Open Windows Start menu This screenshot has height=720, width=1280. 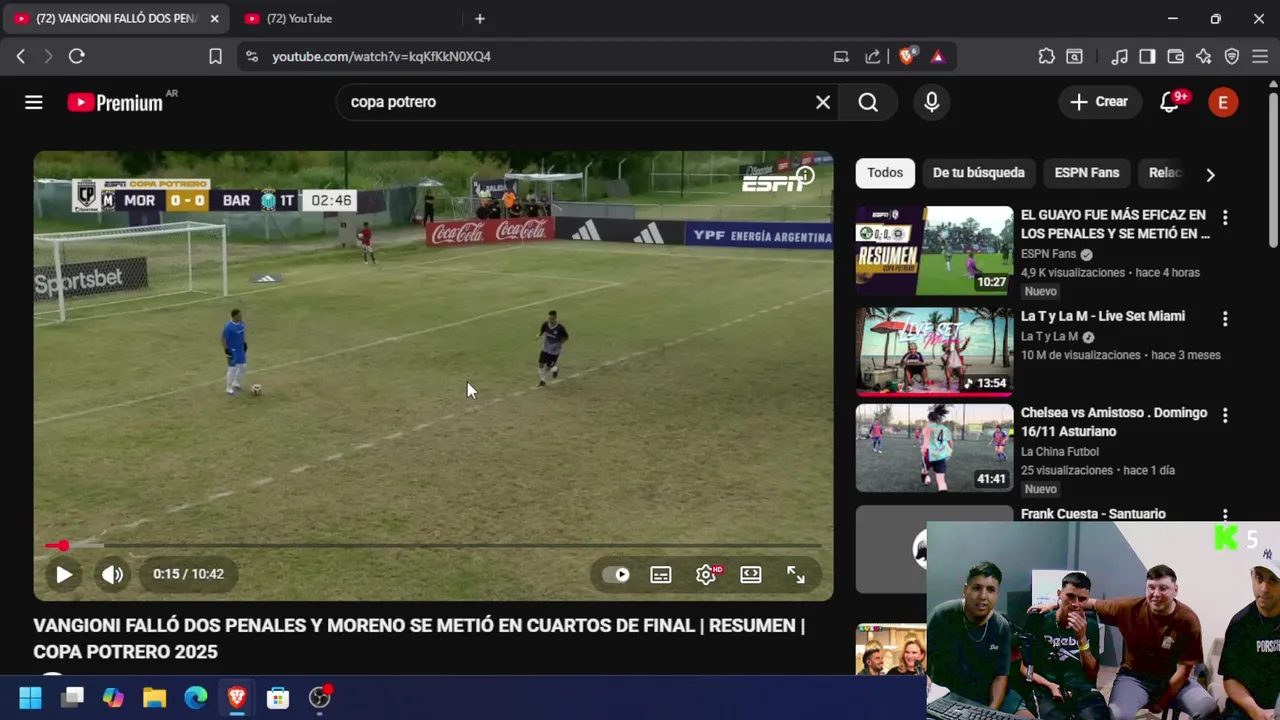(30, 698)
